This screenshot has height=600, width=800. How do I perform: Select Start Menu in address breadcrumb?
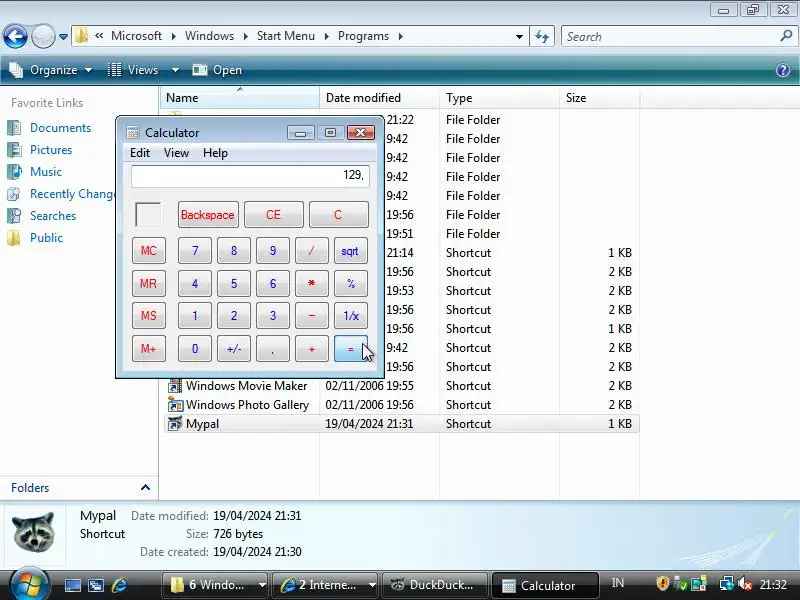[286, 36]
